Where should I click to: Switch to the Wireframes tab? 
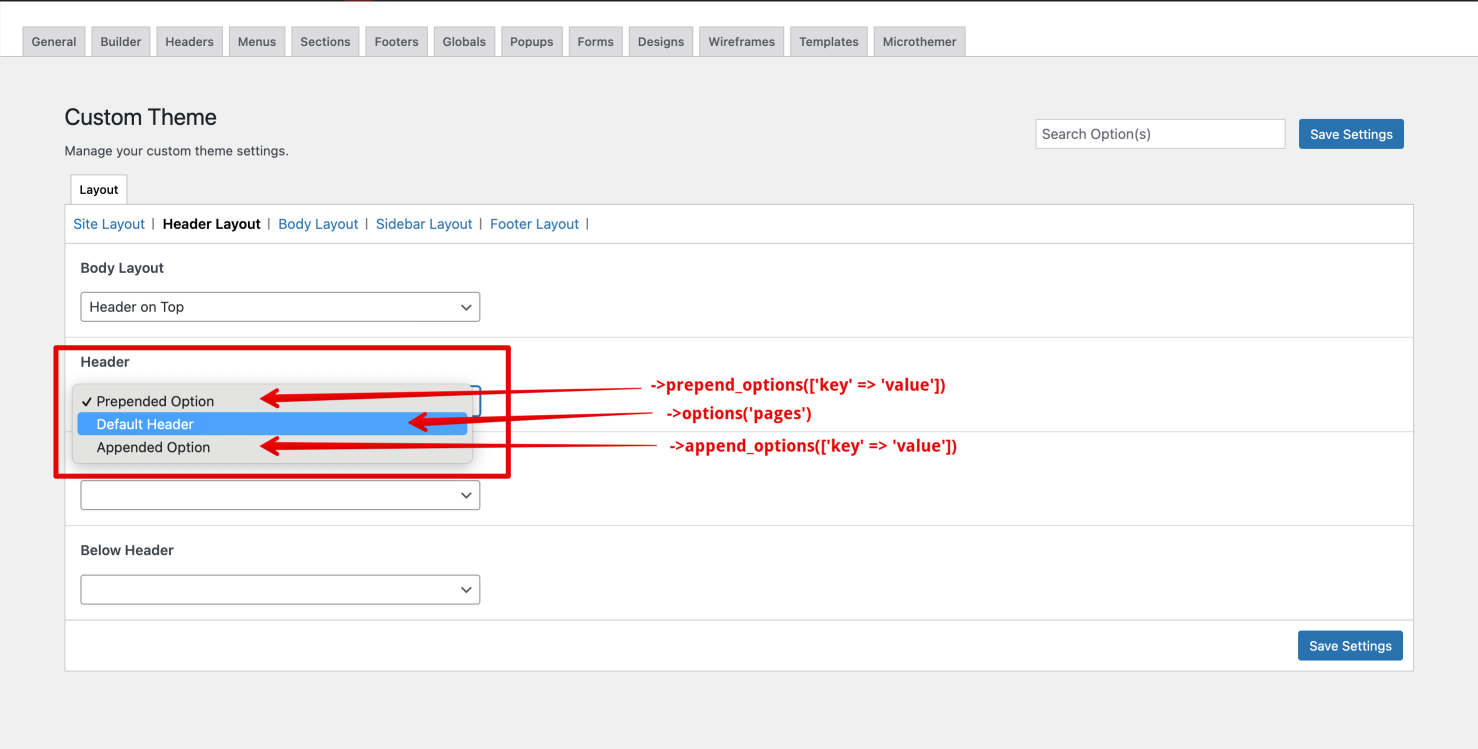pos(741,41)
